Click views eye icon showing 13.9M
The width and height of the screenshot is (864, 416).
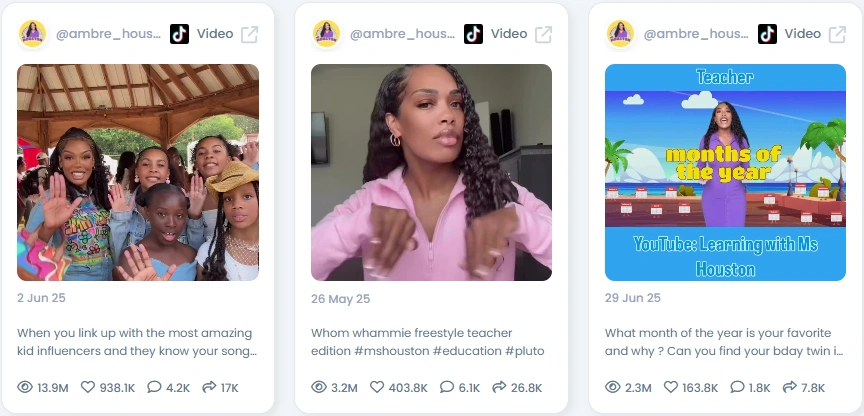25,387
